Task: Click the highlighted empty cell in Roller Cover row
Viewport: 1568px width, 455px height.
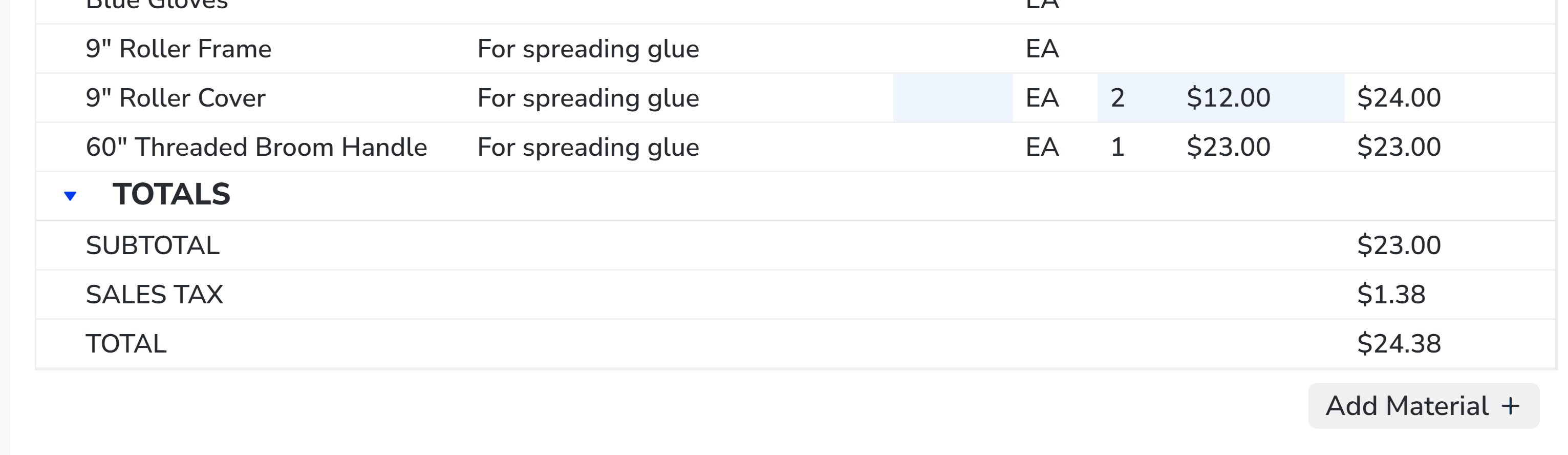Action: coord(953,97)
